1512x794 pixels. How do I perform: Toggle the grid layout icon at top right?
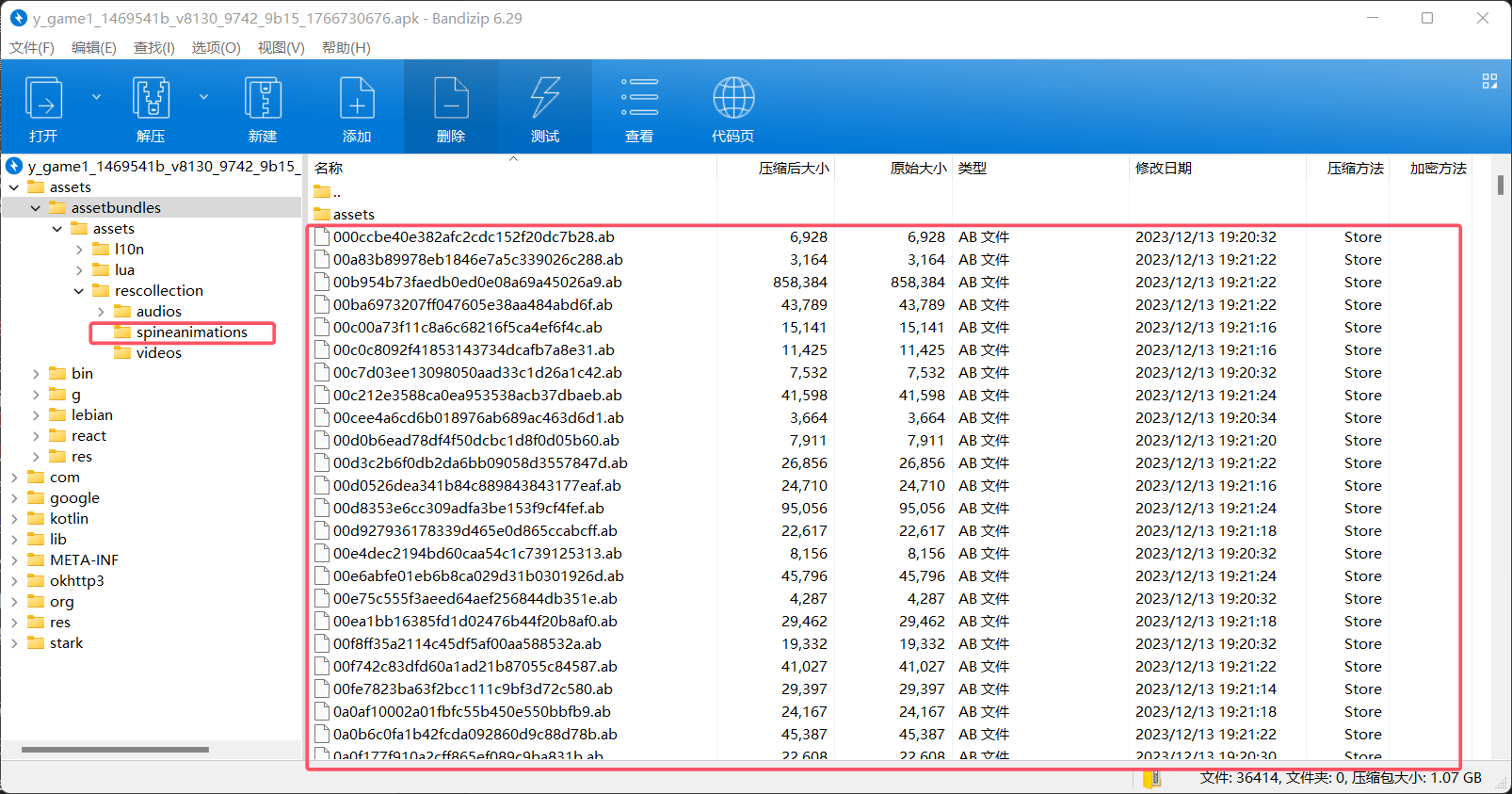(x=1489, y=82)
